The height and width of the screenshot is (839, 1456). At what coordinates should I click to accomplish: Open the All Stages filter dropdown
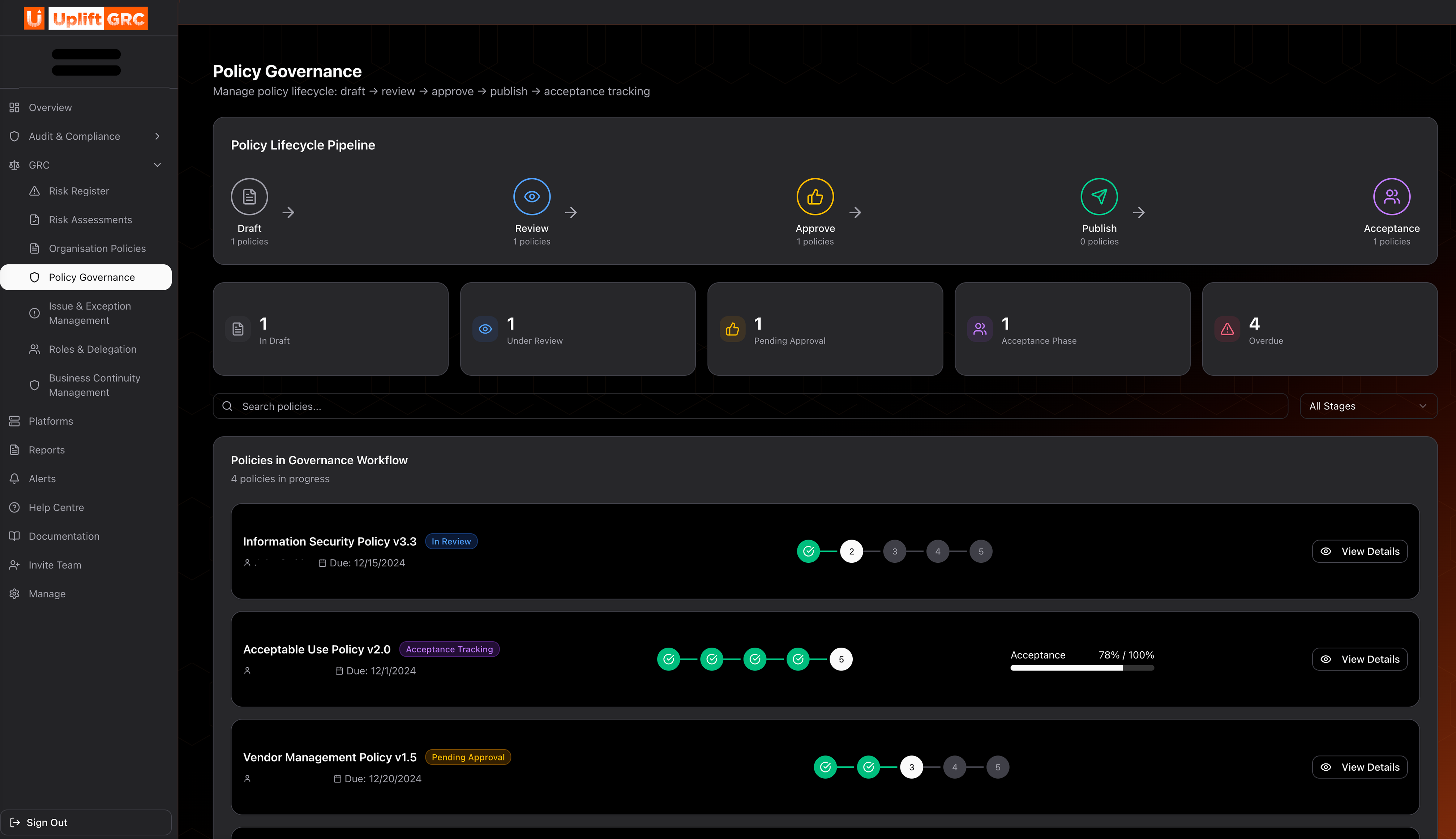[x=1368, y=406]
